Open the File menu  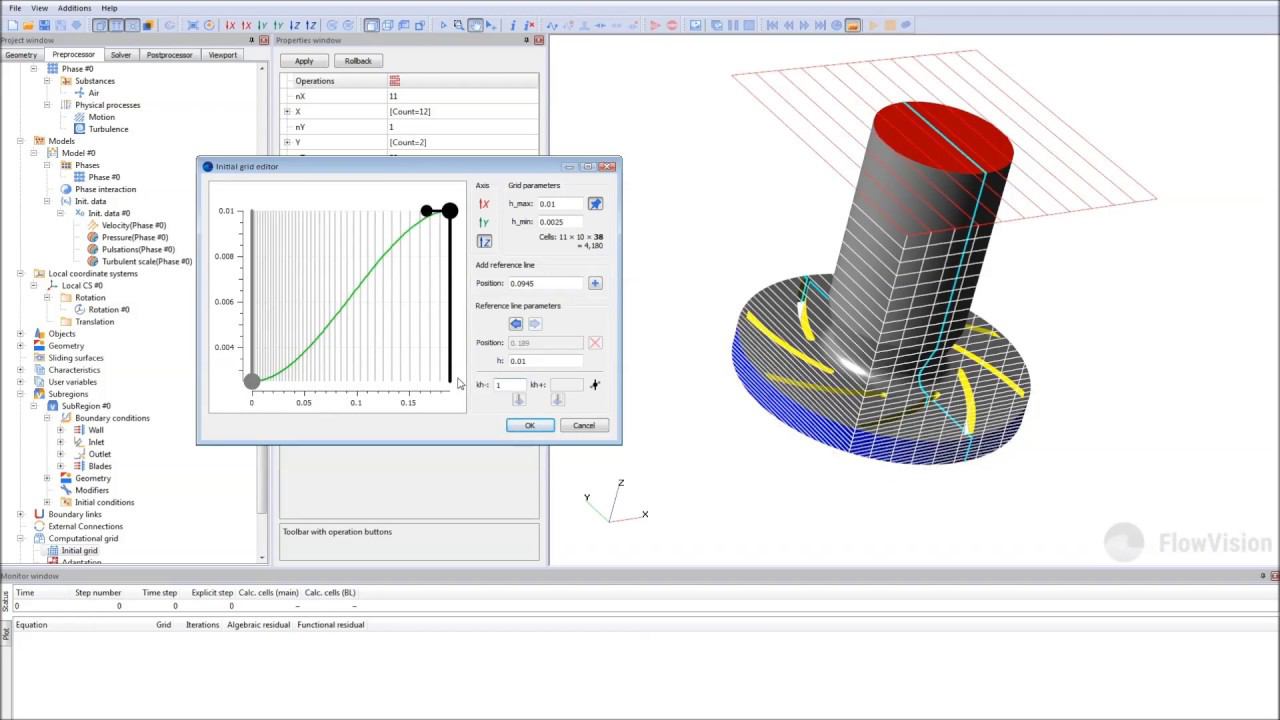coord(15,8)
